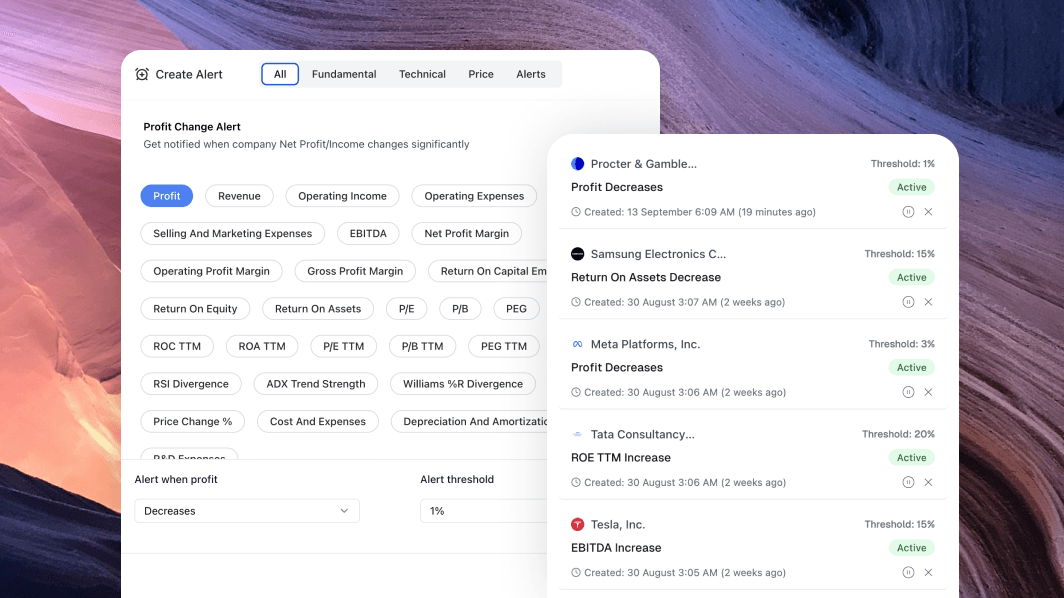Click the Create Alert alarm icon
Viewport: 1064px width, 598px height.
[142, 74]
